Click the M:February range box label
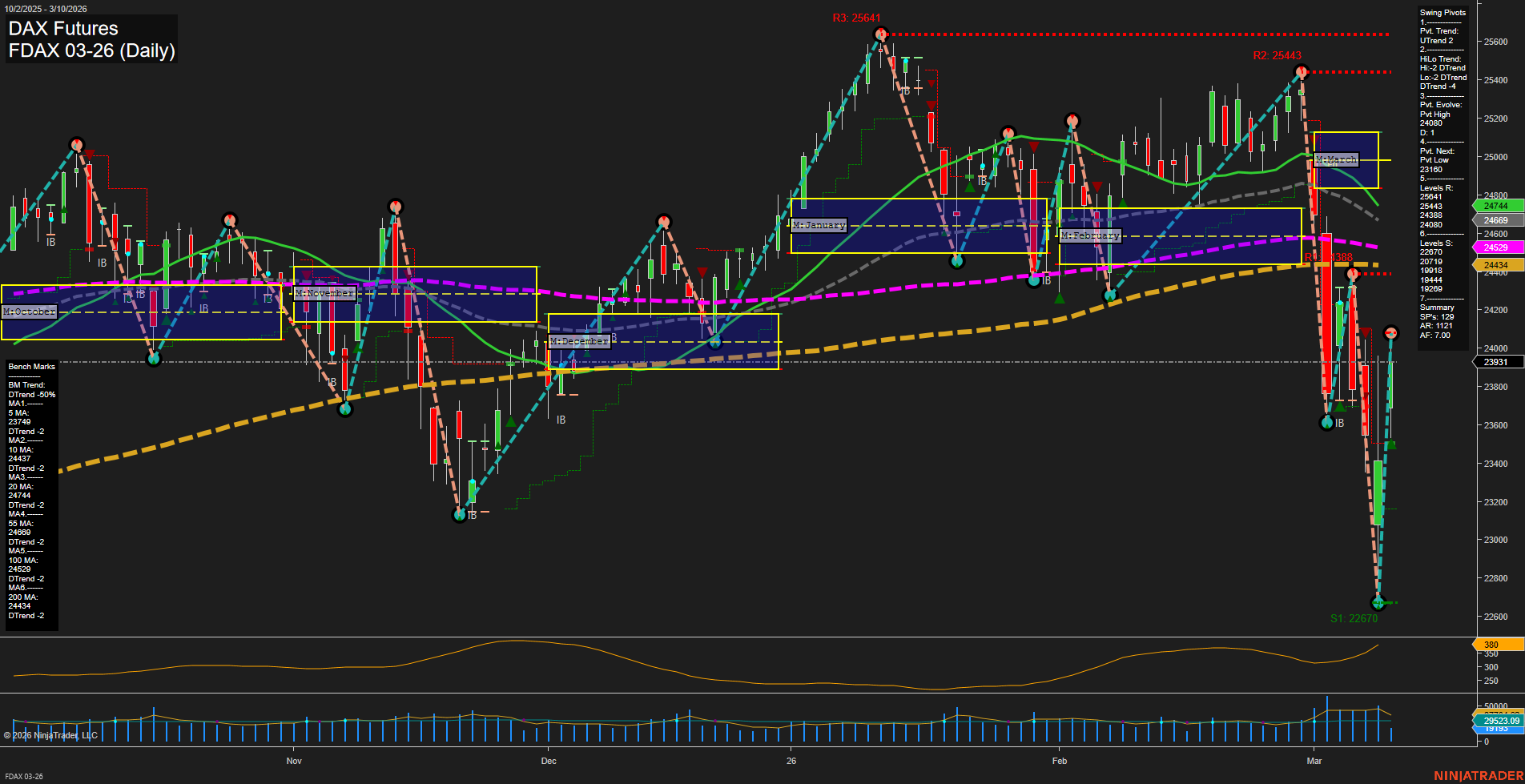Screen dimensions: 1525x784 click(1091, 235)
